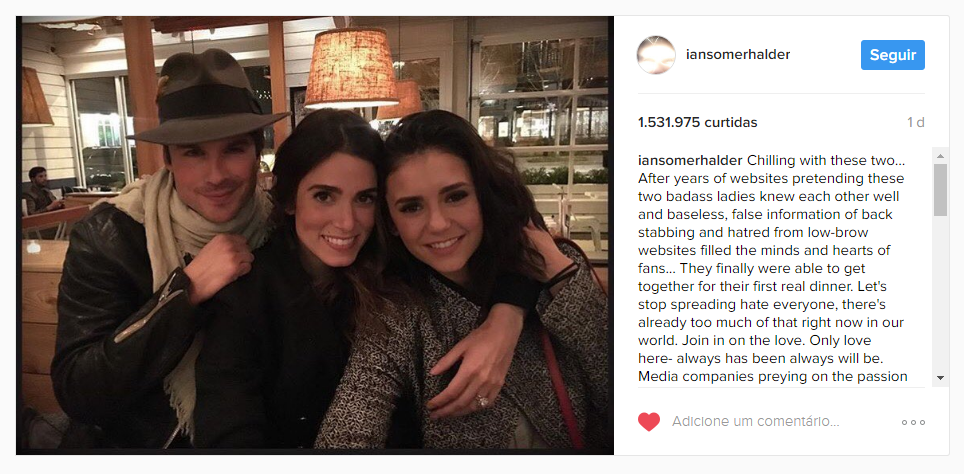Click the hanging lamp shade in the photo
This screenshot has width=964, height=474.
pyautogui.click(x=351, y=68)
